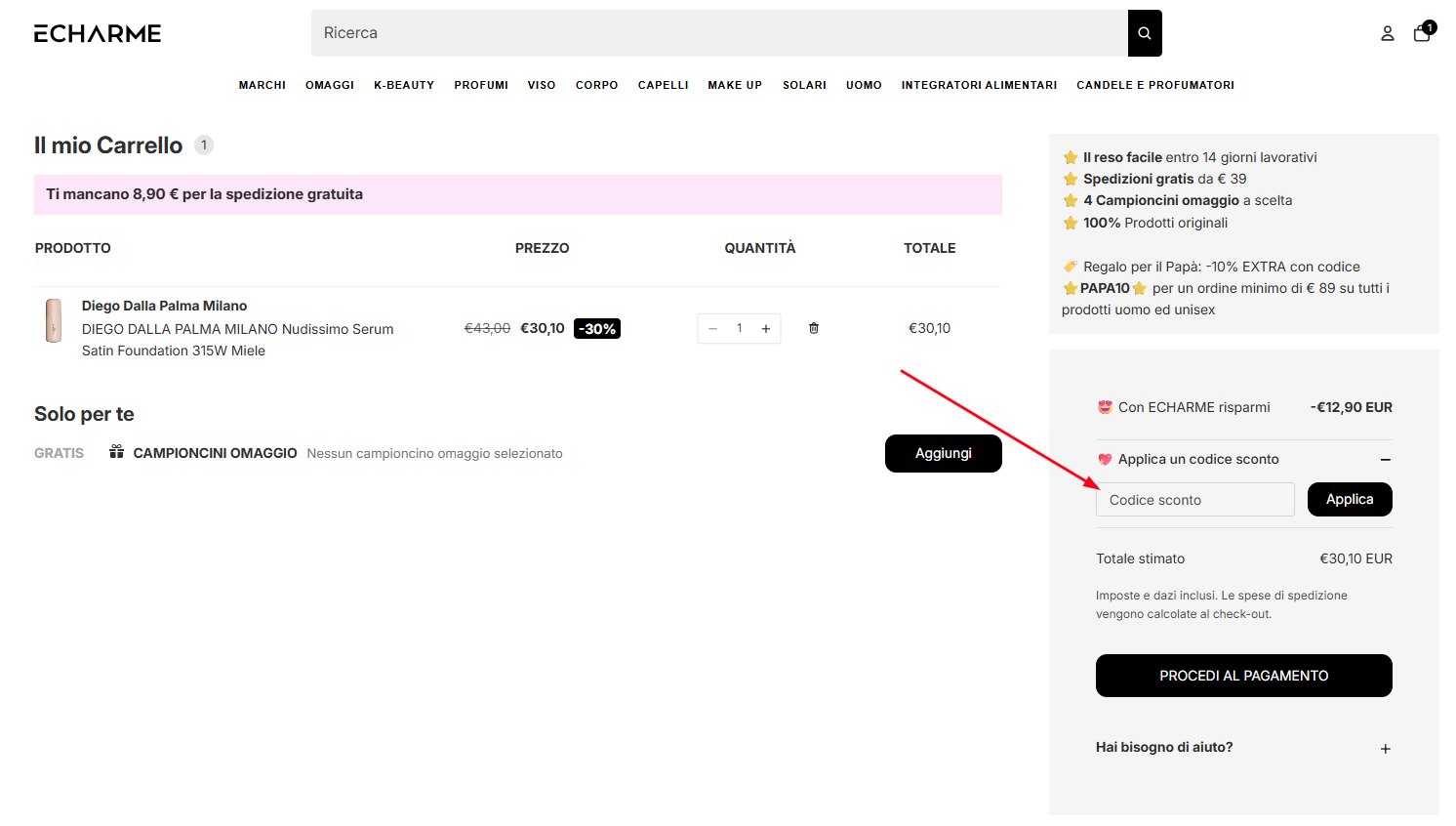Open the Nudissimo Serum product link

238,339
